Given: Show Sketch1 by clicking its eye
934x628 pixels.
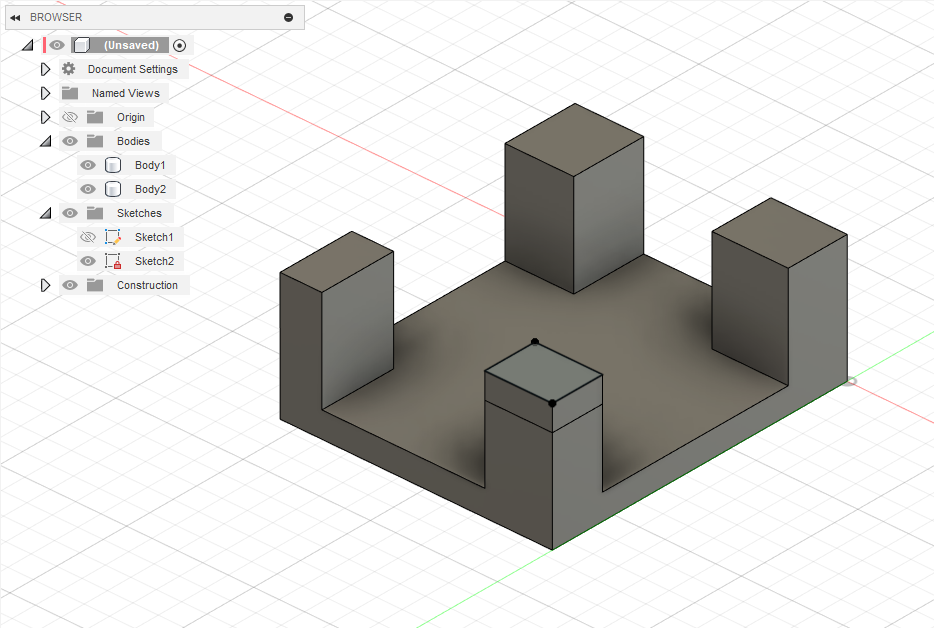Looking at the screenshot, I should [x=88, y=237].
